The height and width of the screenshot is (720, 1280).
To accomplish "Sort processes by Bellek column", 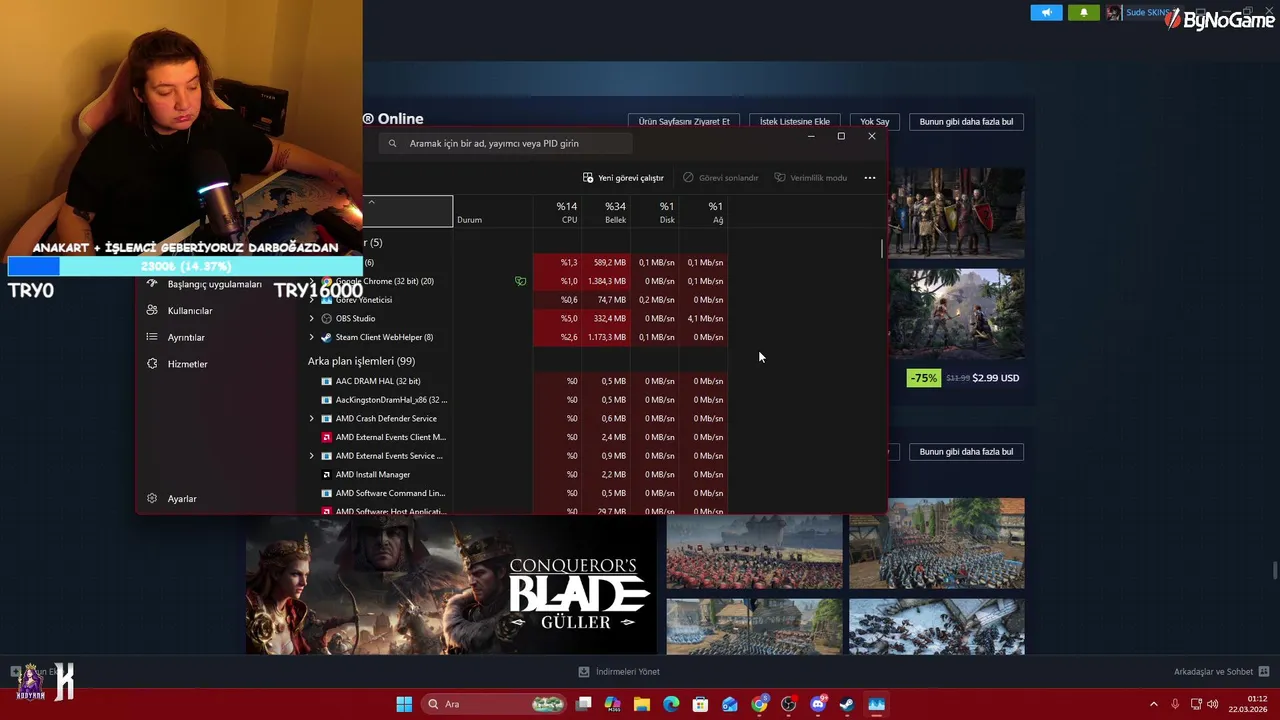I will (605, 212).
